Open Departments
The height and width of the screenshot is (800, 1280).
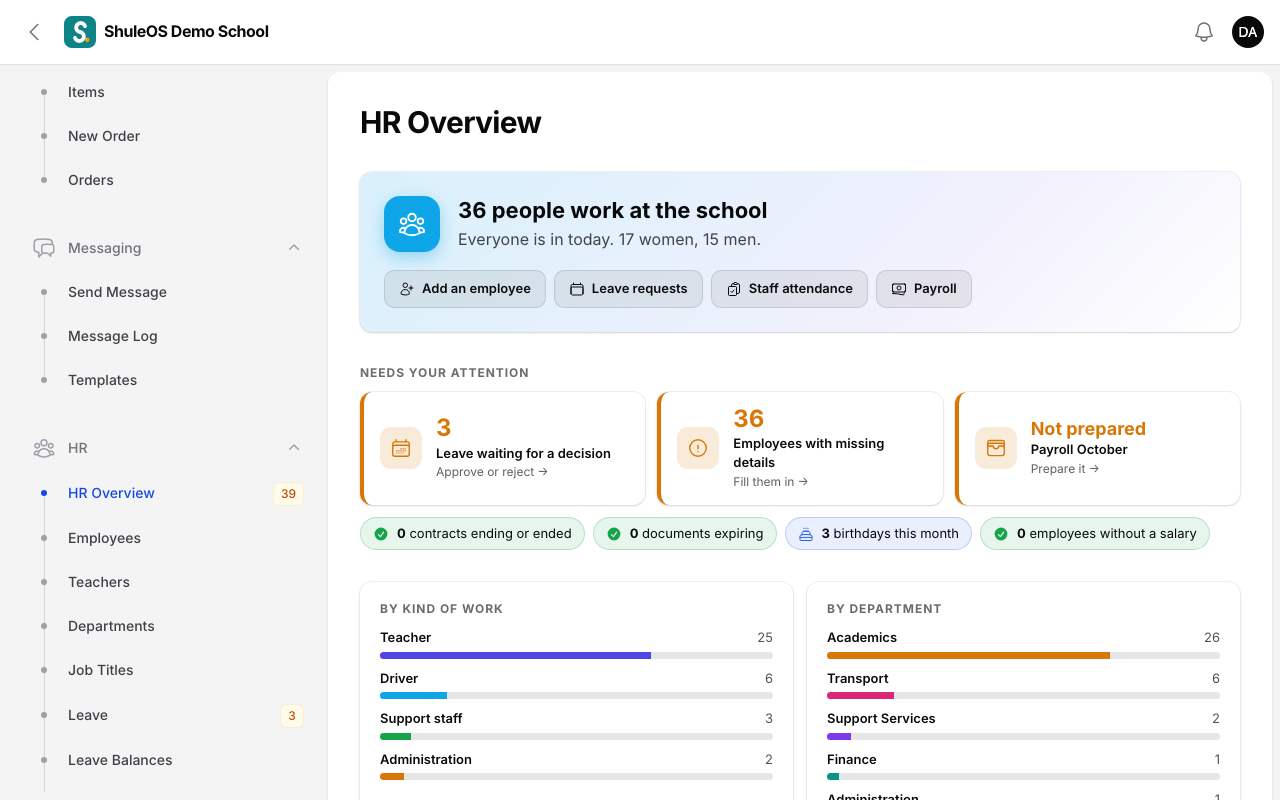click(111, 626)
